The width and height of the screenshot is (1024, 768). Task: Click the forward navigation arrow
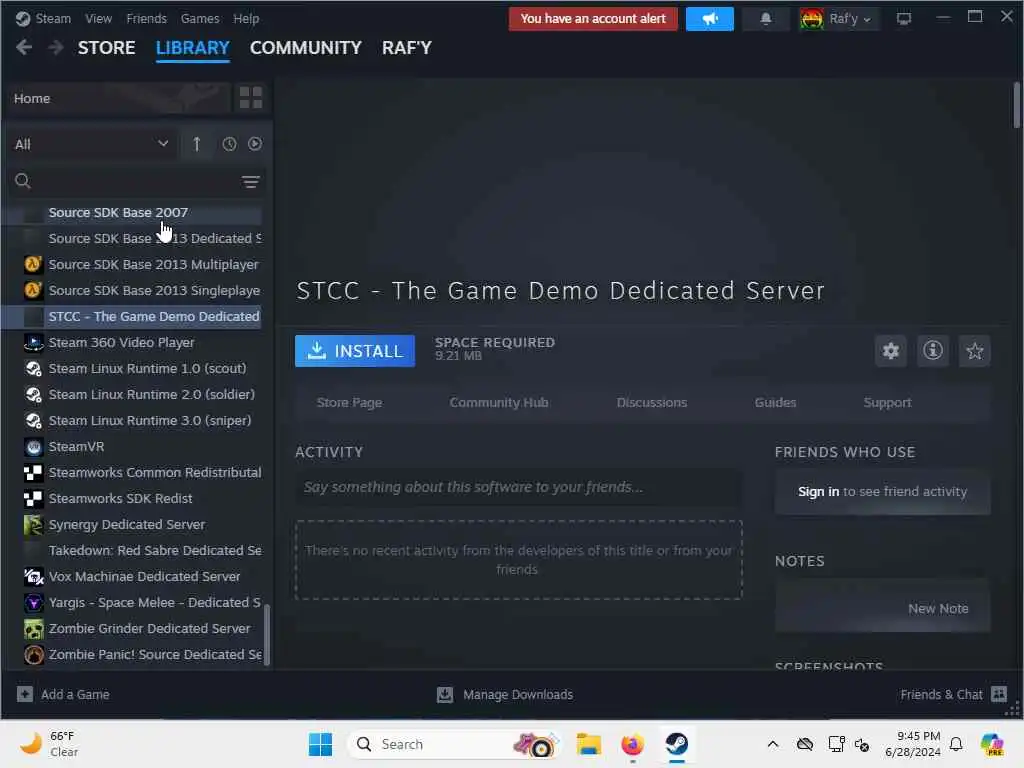56,47
